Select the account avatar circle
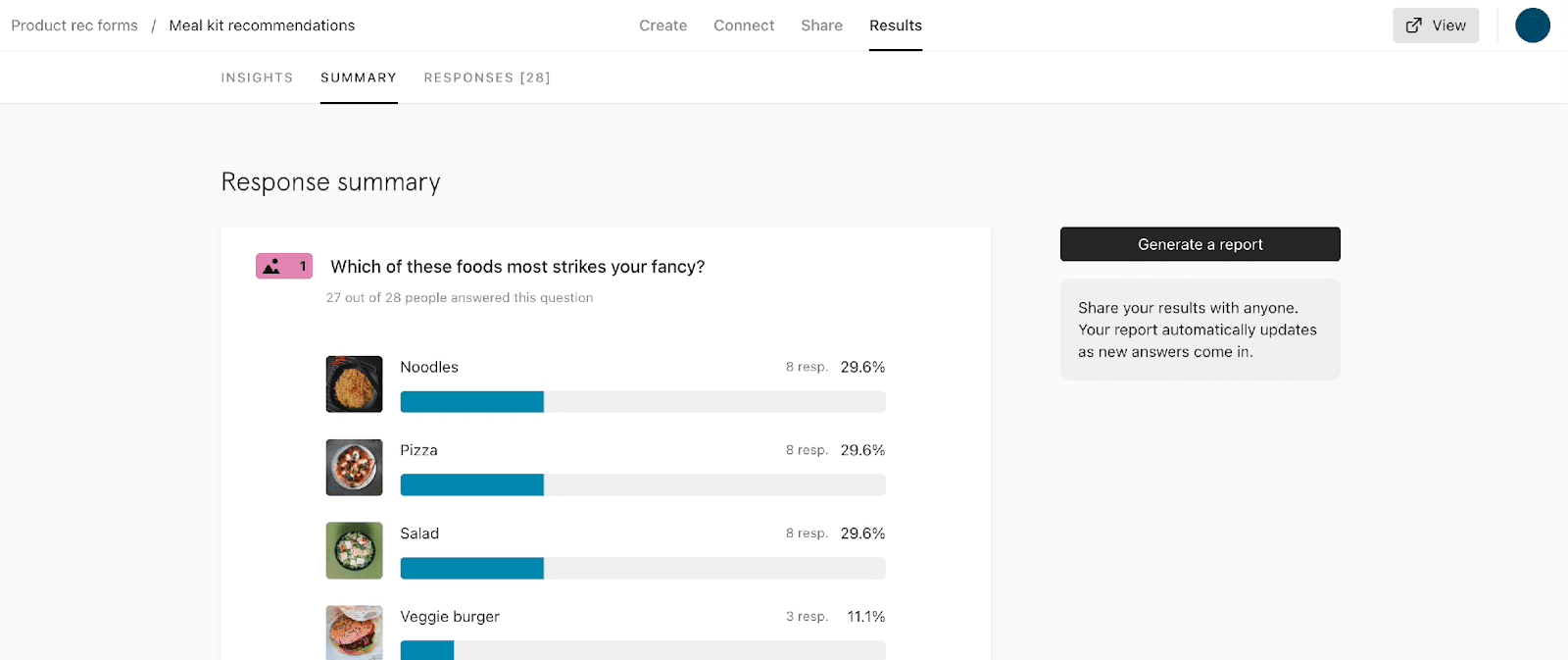 click(x=1532, y=25)
